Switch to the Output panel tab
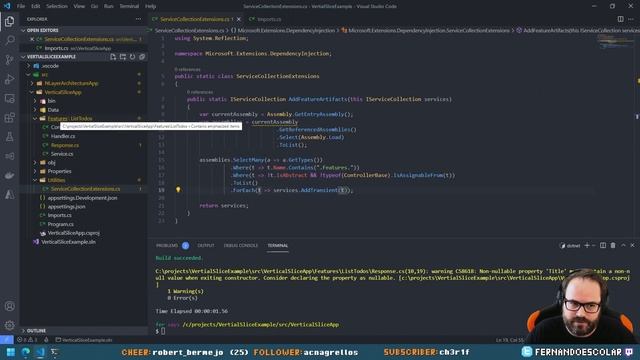Screen dimensions: 640x360 point(206,245)
